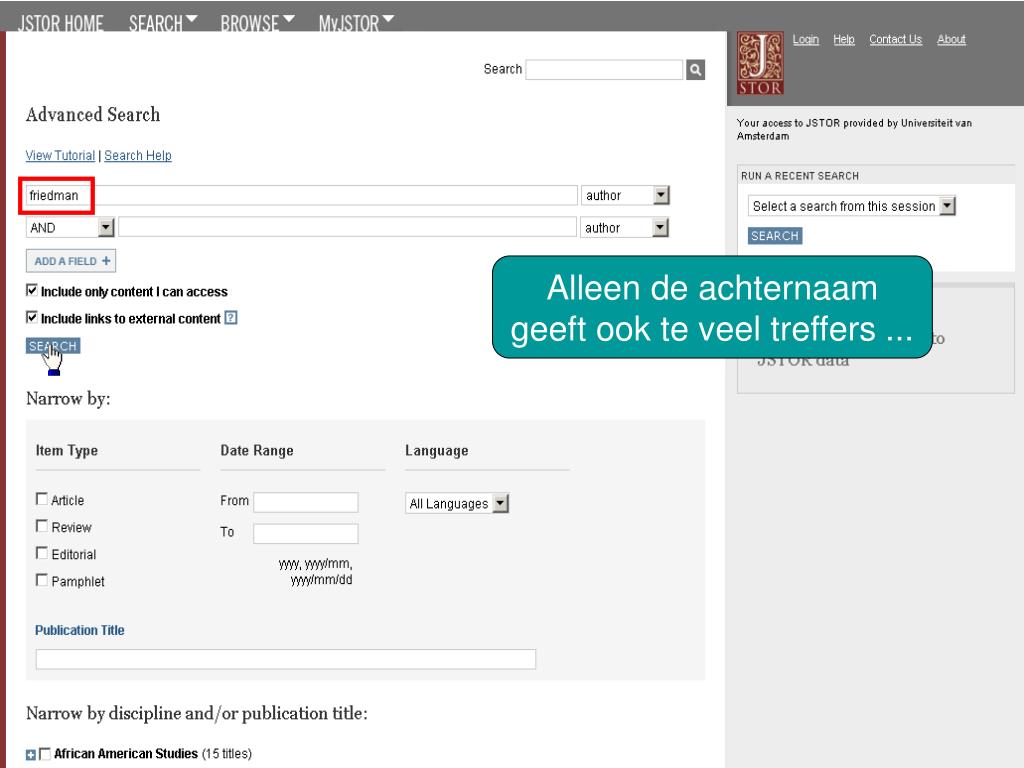
Task: Click the About link
Action: click(951, 39)
